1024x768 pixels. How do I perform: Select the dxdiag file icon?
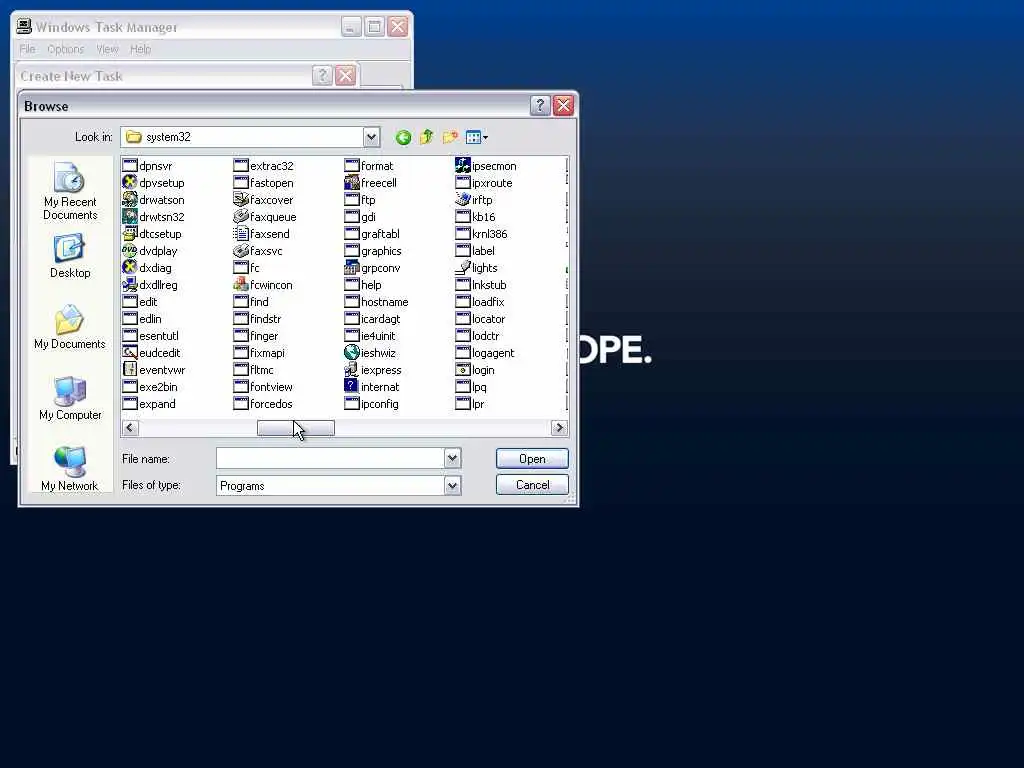130,268
